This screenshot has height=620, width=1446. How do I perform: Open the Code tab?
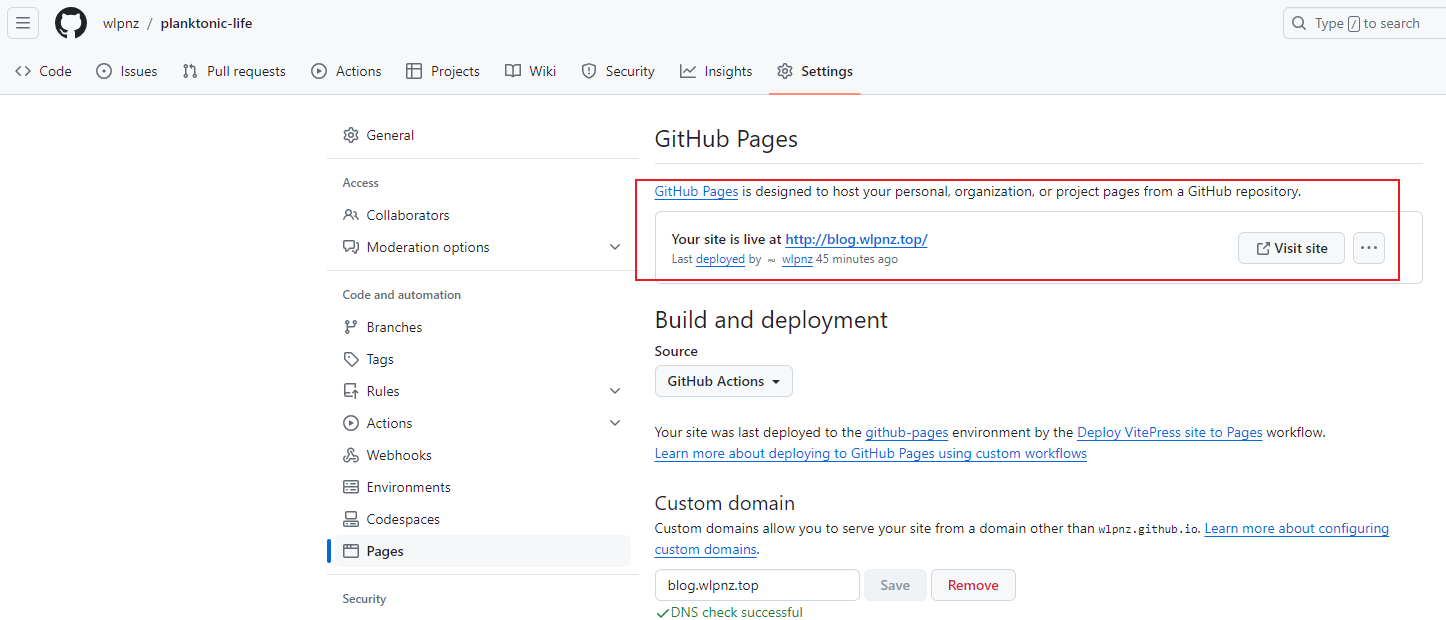(44, 71)
